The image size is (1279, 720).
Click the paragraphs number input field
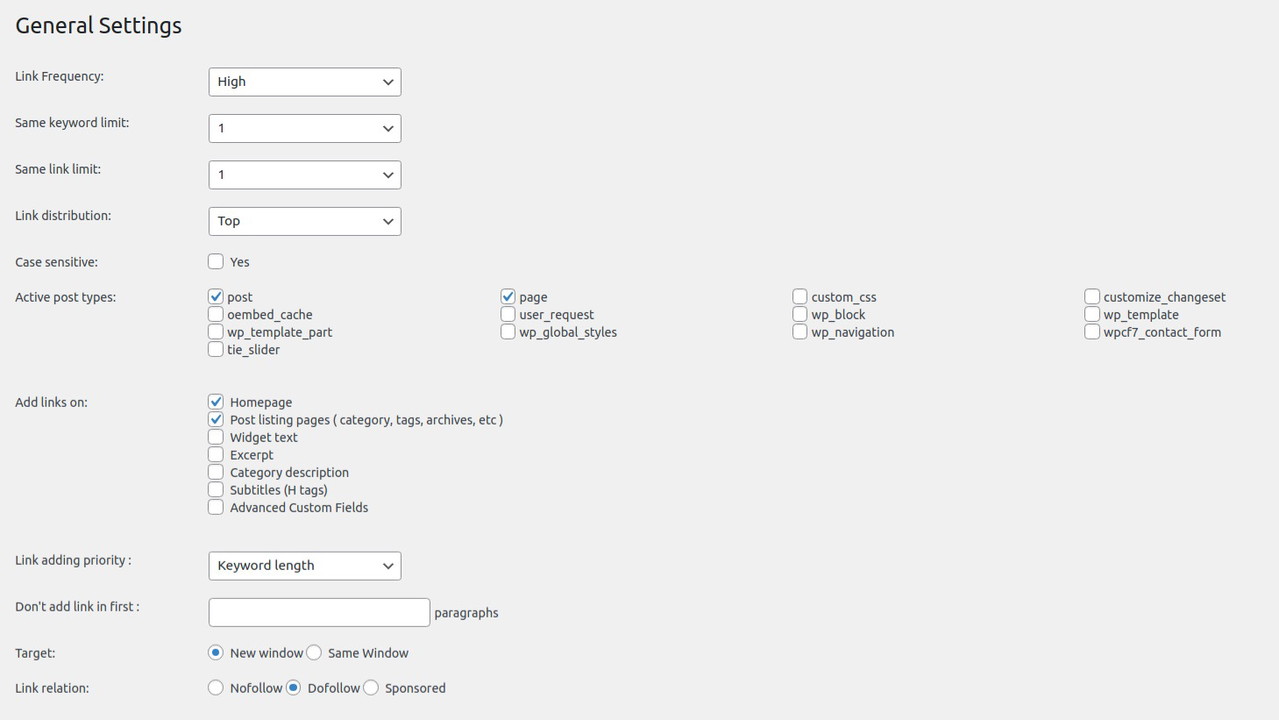pos(319,612)
